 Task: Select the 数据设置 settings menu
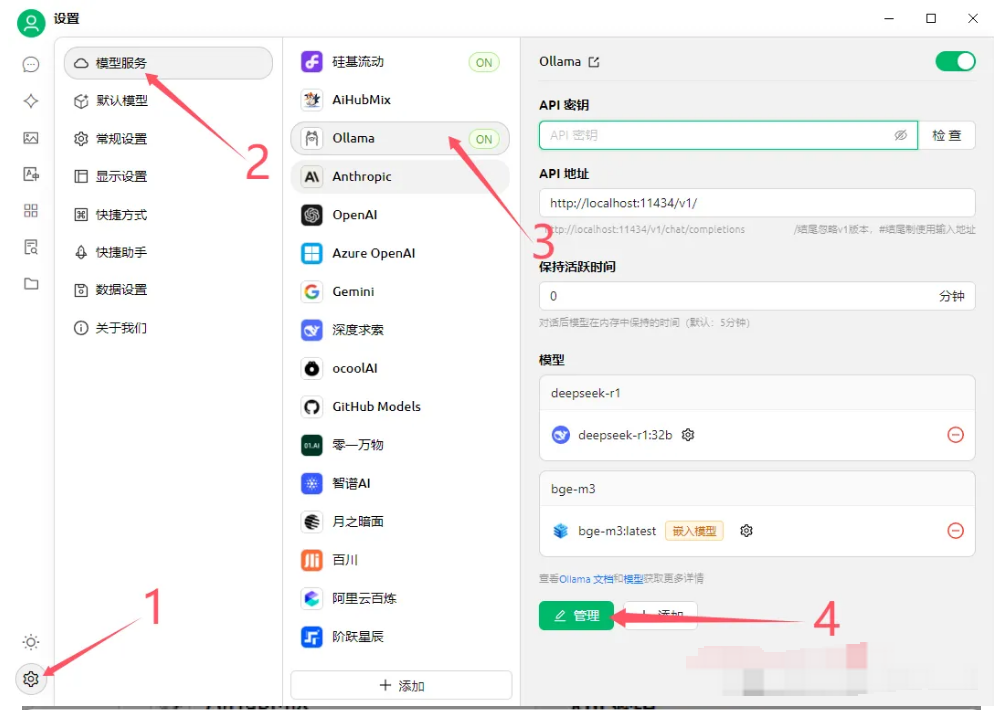click(x=168, y=290)
